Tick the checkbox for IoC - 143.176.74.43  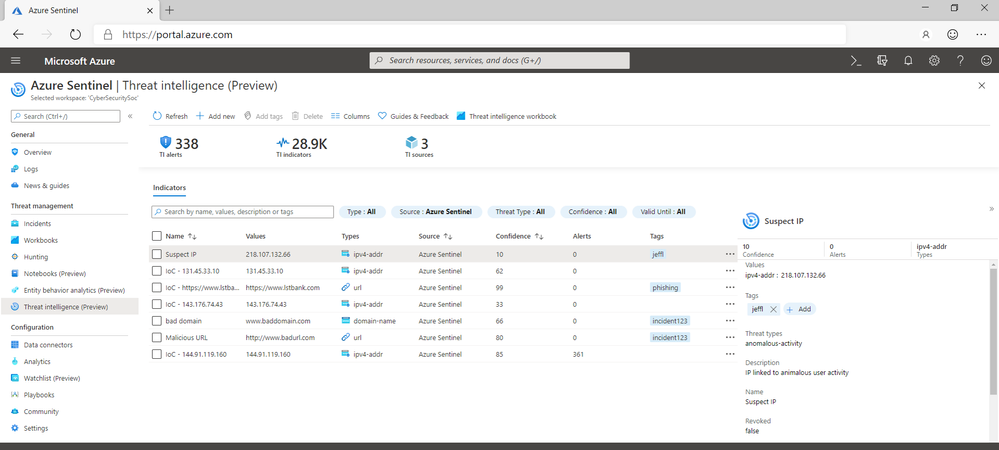tap(157, 304)
